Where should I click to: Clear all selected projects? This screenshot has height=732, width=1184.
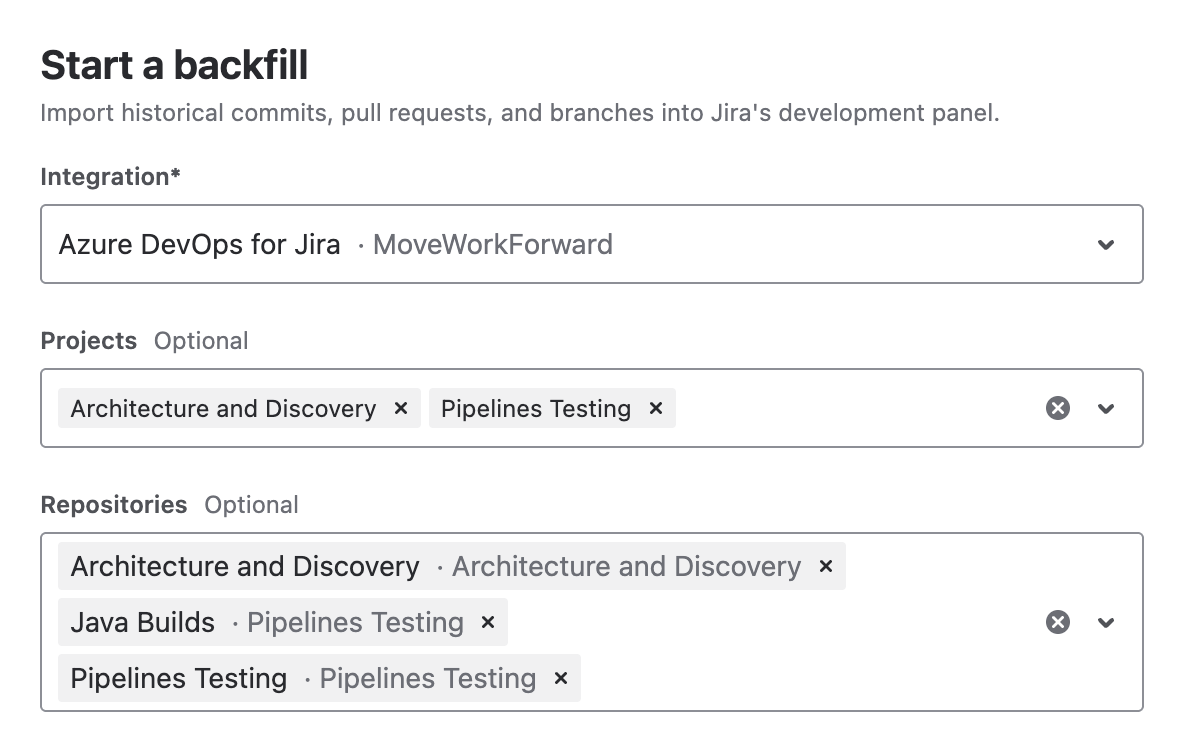pos(1057,409)
